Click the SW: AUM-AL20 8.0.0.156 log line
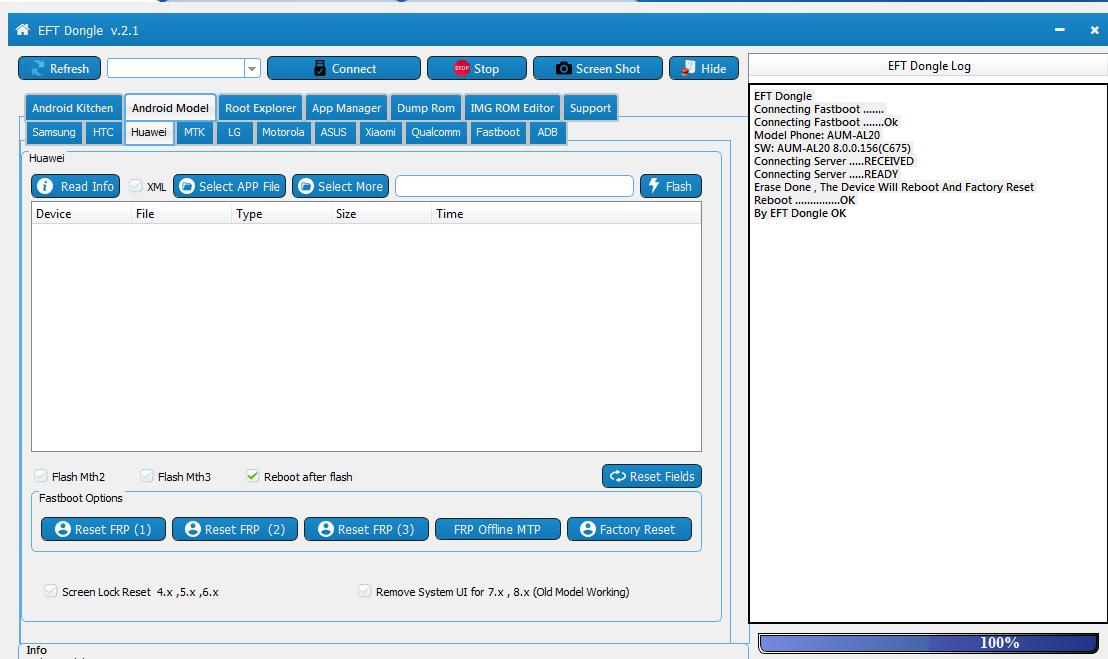The image size is (1108, 659). [832, 148]
